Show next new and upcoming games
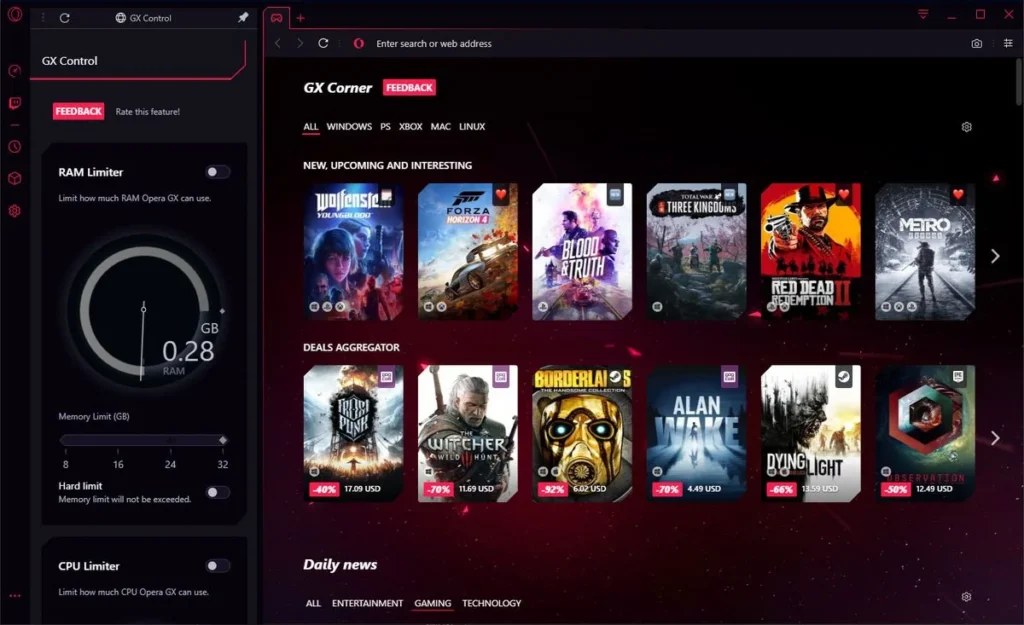This screenshot has height=625, width=1024. [x=995, y=256]
